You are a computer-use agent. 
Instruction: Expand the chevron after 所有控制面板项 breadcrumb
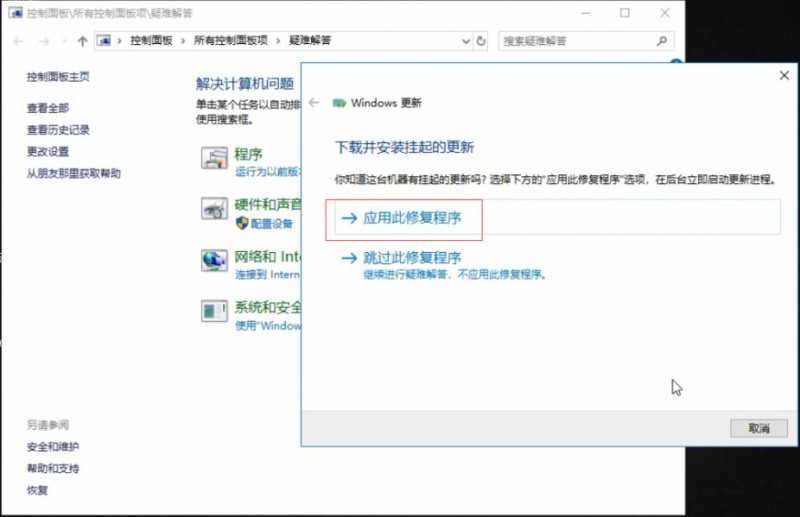tap(278, 41)
